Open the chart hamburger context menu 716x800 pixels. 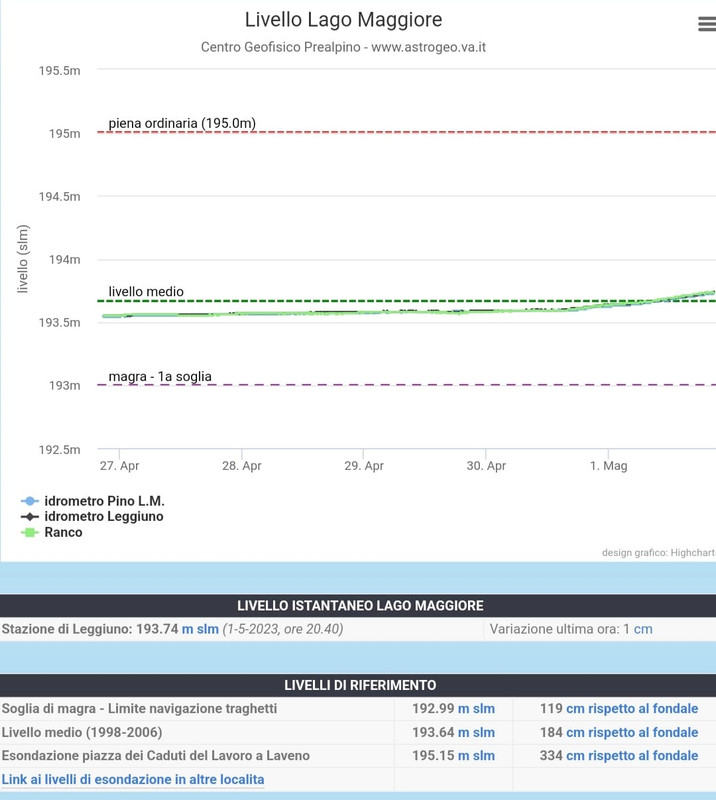(707, 23)
